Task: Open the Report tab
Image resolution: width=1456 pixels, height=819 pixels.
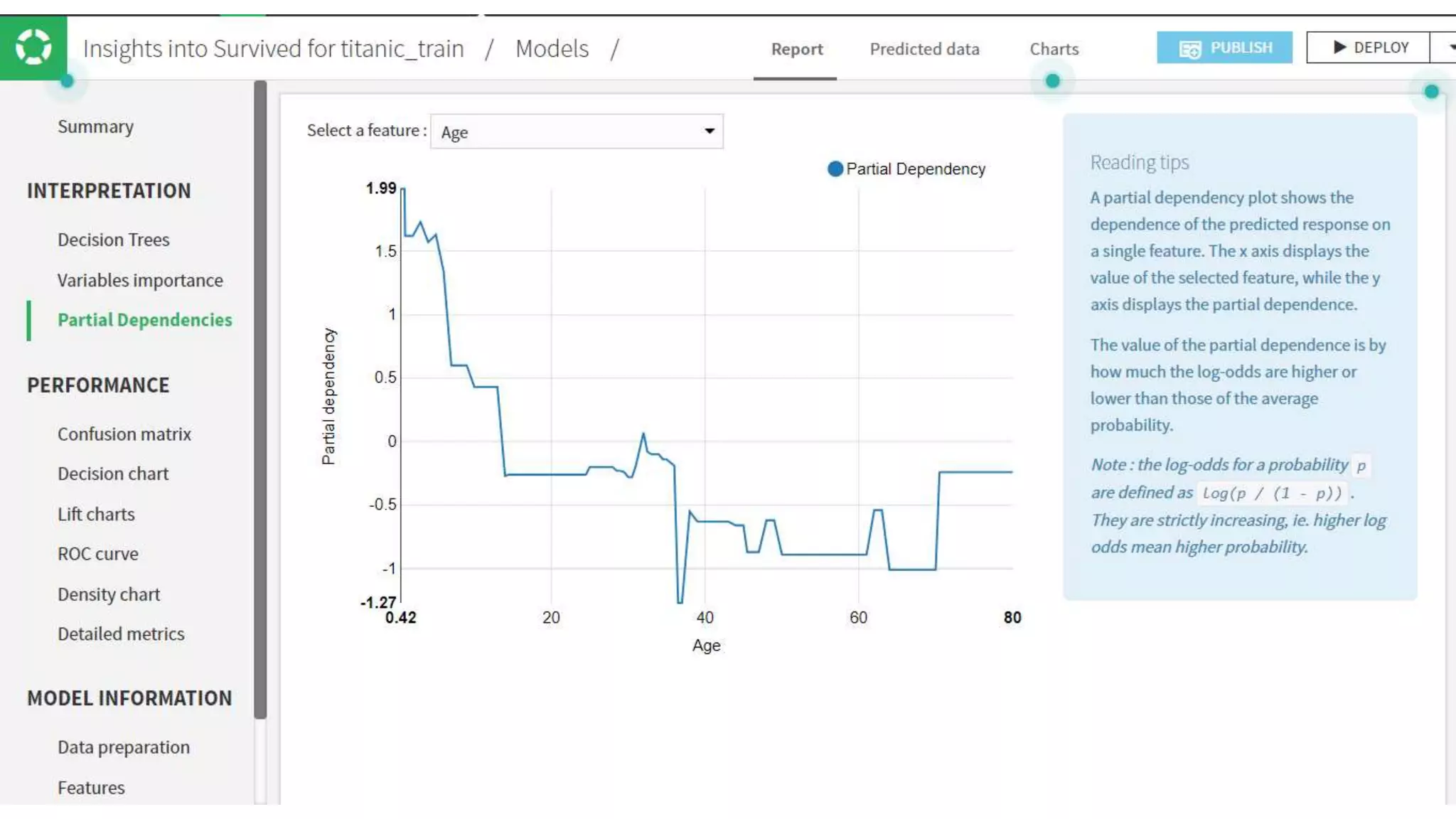Action: coord(796,49)
